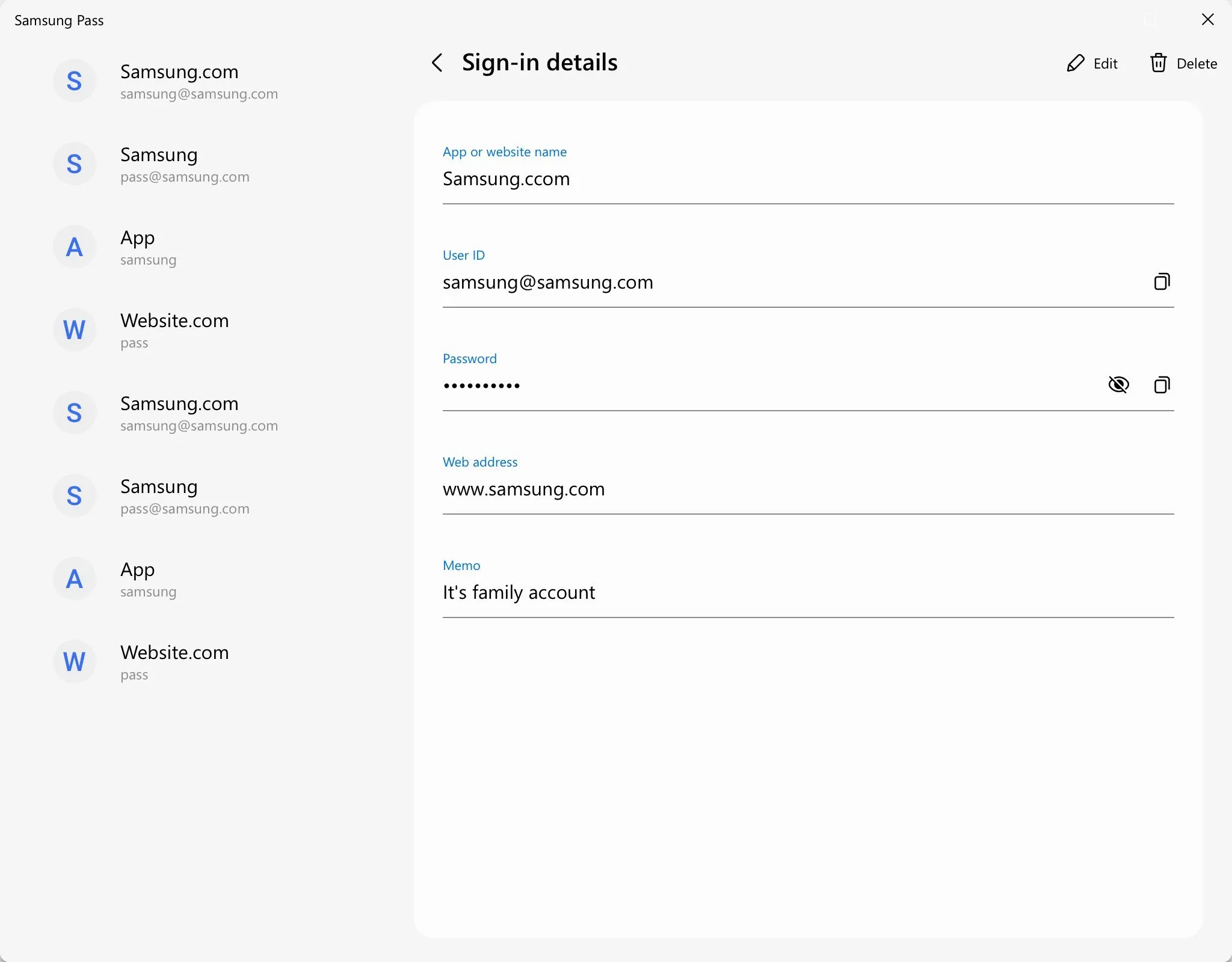Click the blue A avatar of the last App entry

point(74,579)
